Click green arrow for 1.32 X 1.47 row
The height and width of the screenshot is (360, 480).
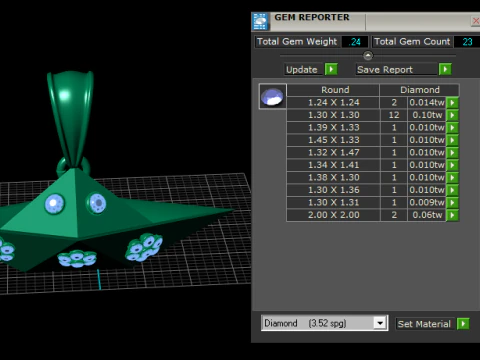tap(452, 152)
